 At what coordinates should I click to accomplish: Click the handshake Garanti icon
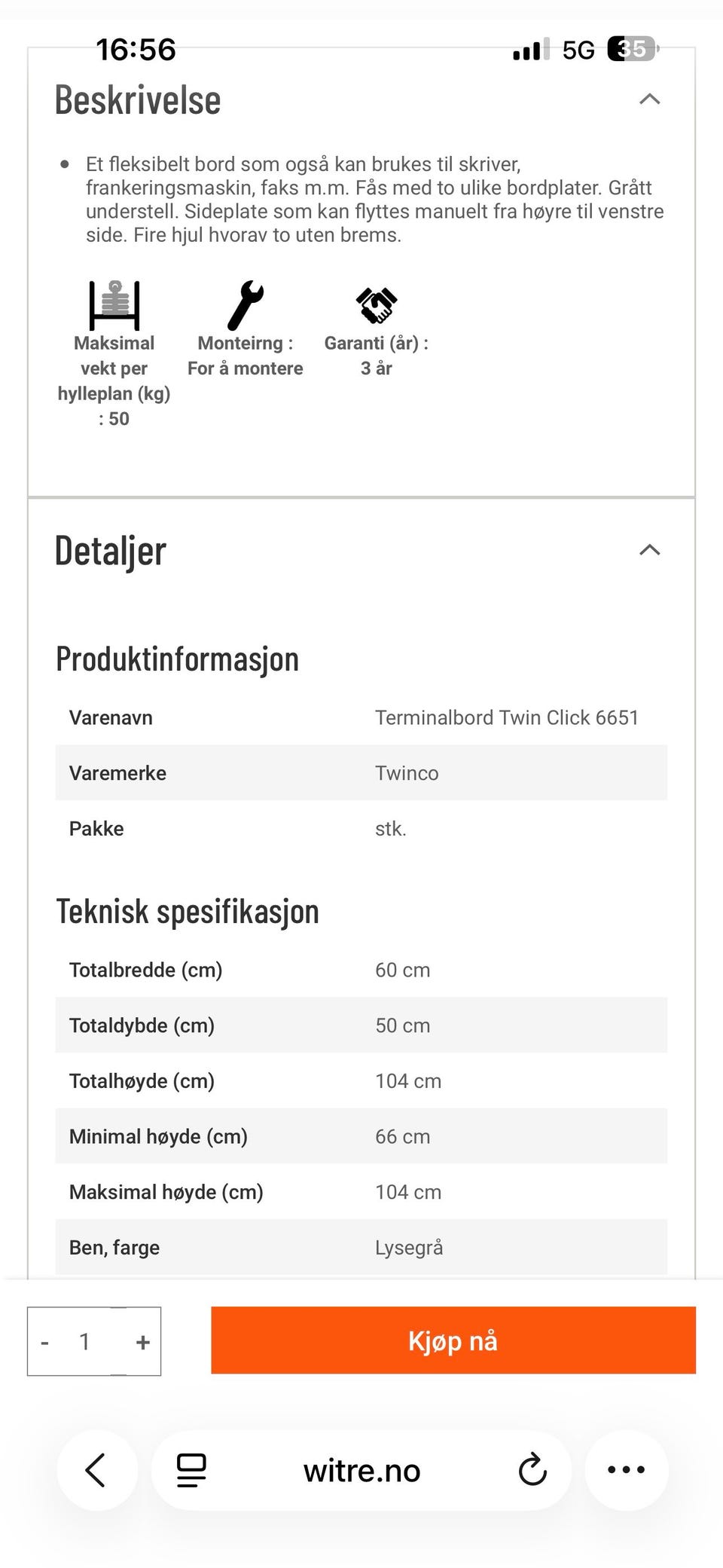coord(376,305)
